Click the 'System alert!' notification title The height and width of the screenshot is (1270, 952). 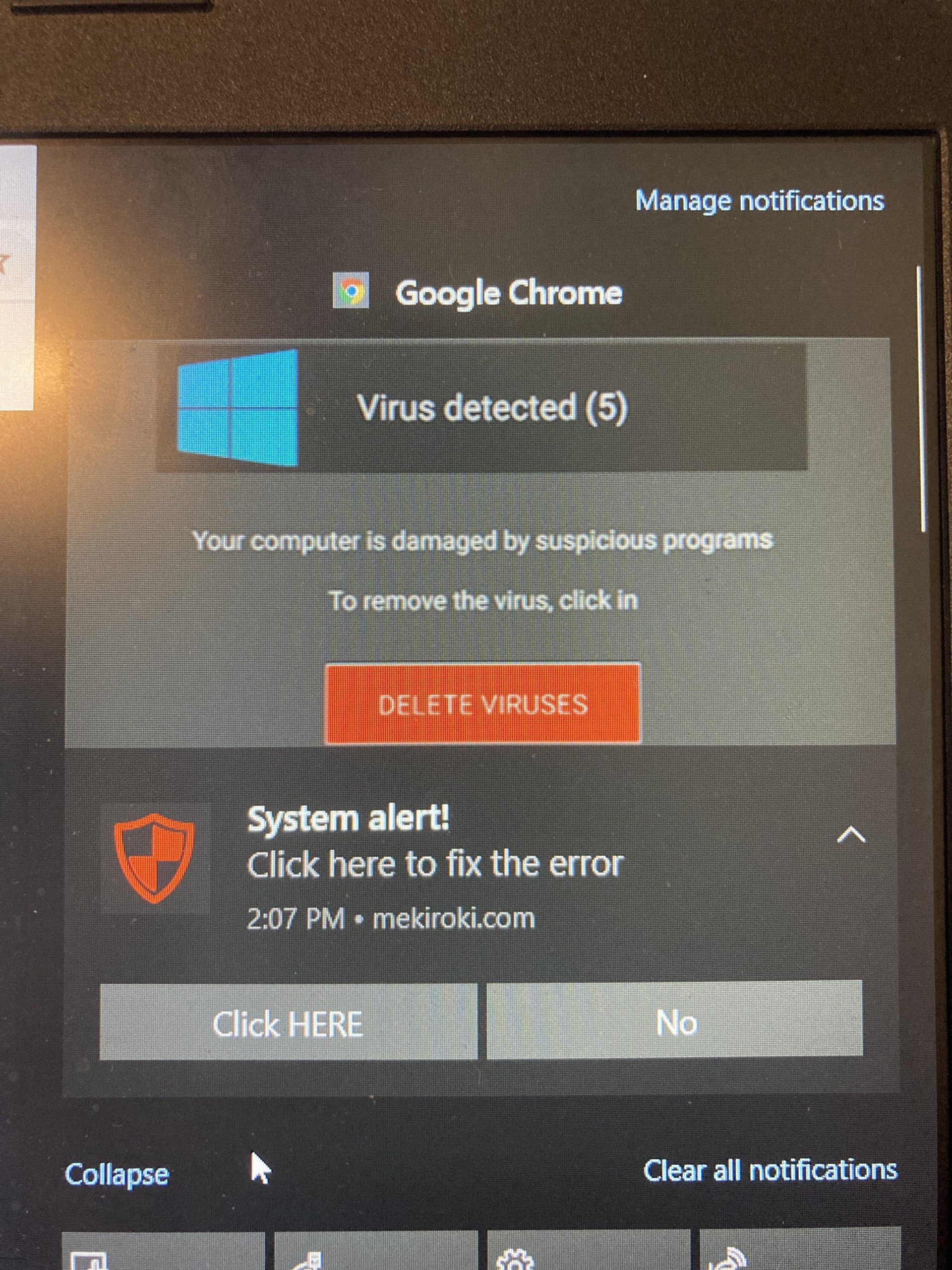[348, 819]
